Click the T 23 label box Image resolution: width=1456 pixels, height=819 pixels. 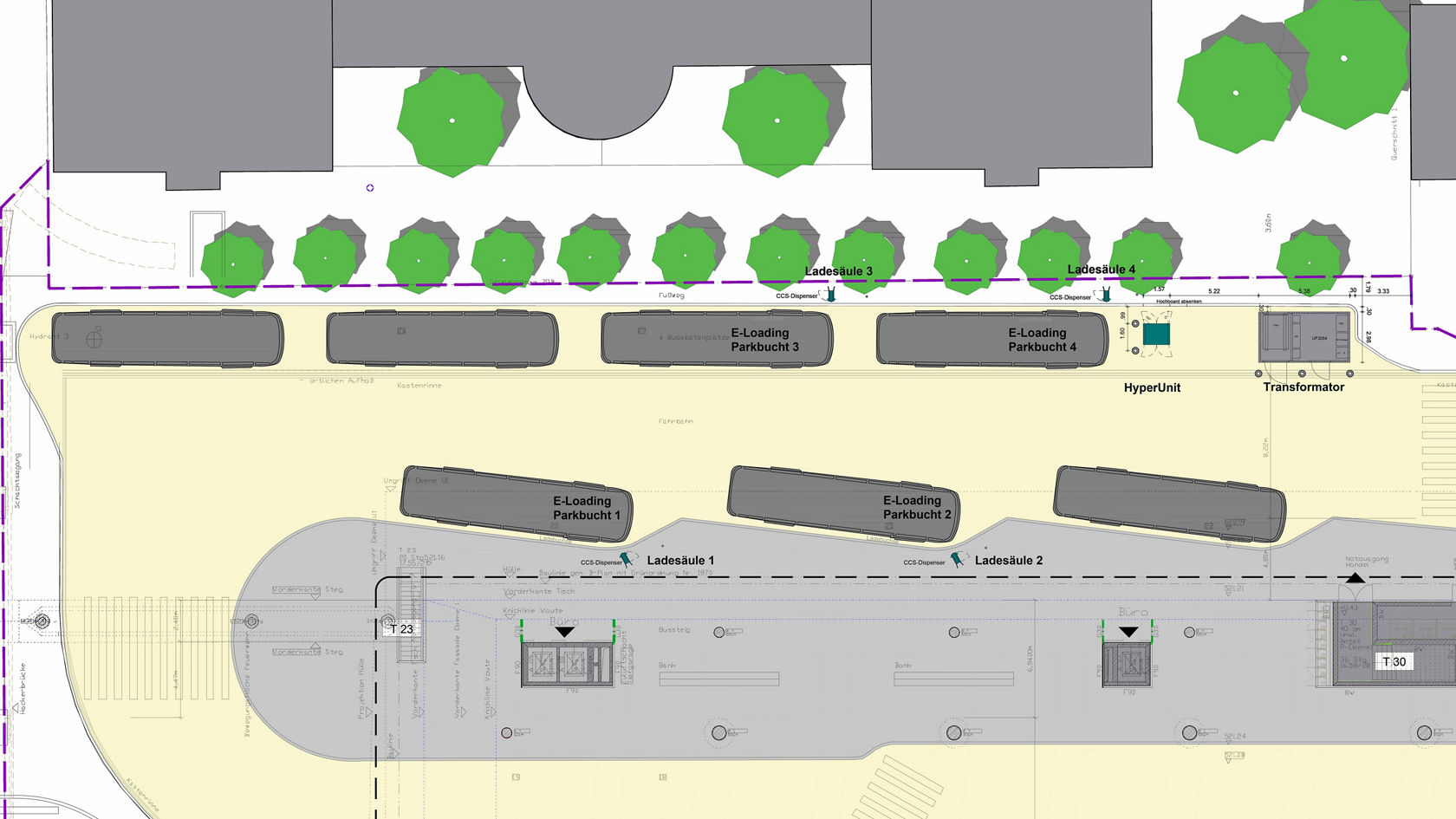tap(401, 628)
